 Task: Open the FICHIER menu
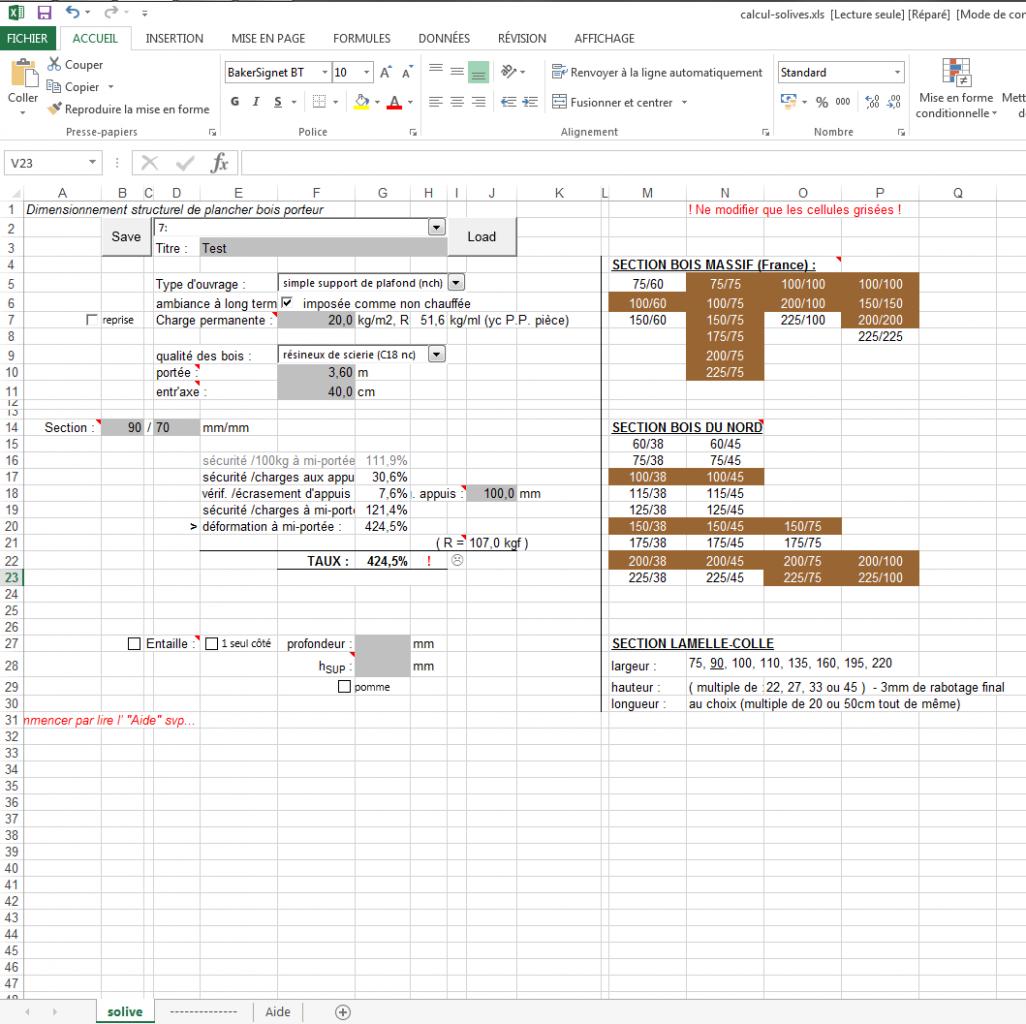[x=27, y=38]
